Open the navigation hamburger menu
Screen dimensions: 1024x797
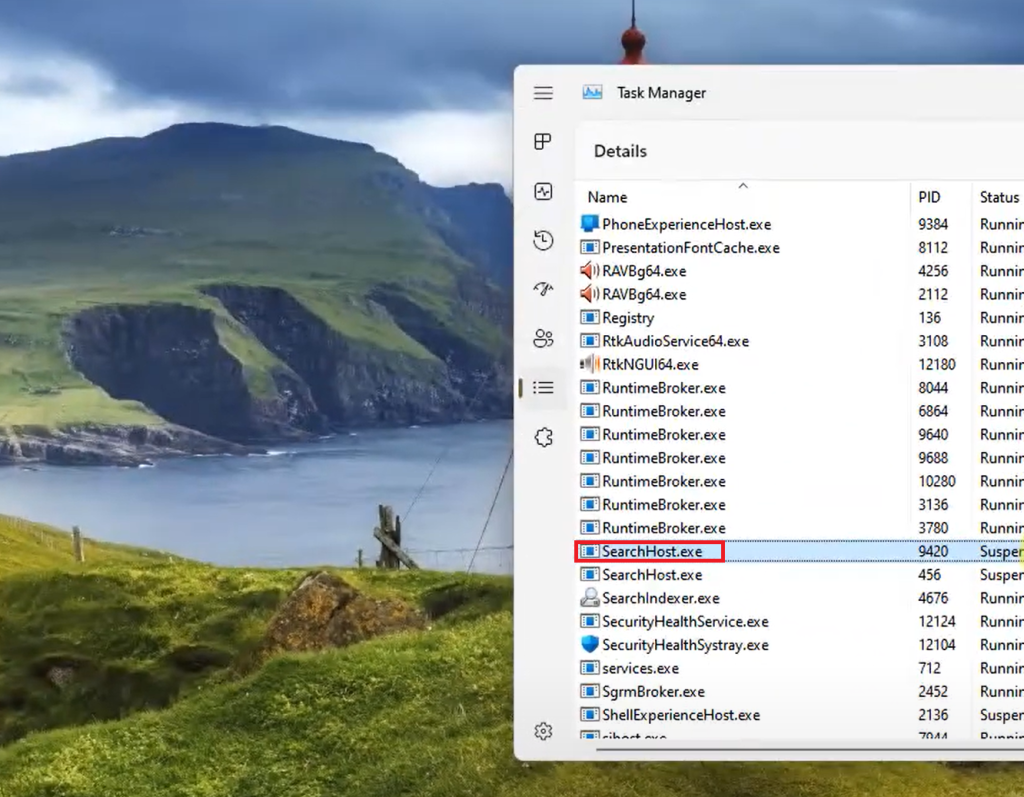[x=543, y=92]
